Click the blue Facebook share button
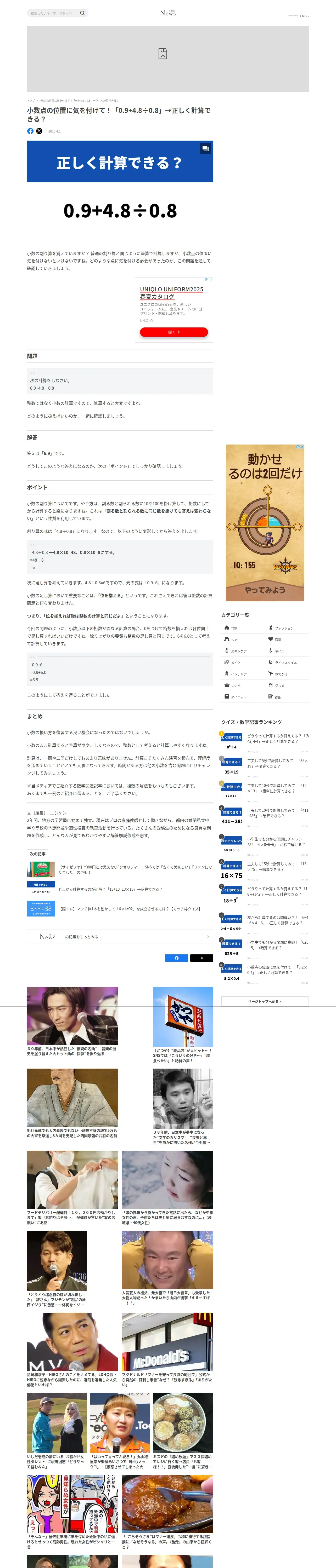The height and width of the screenshot is (1568, 336). [177, 958]
